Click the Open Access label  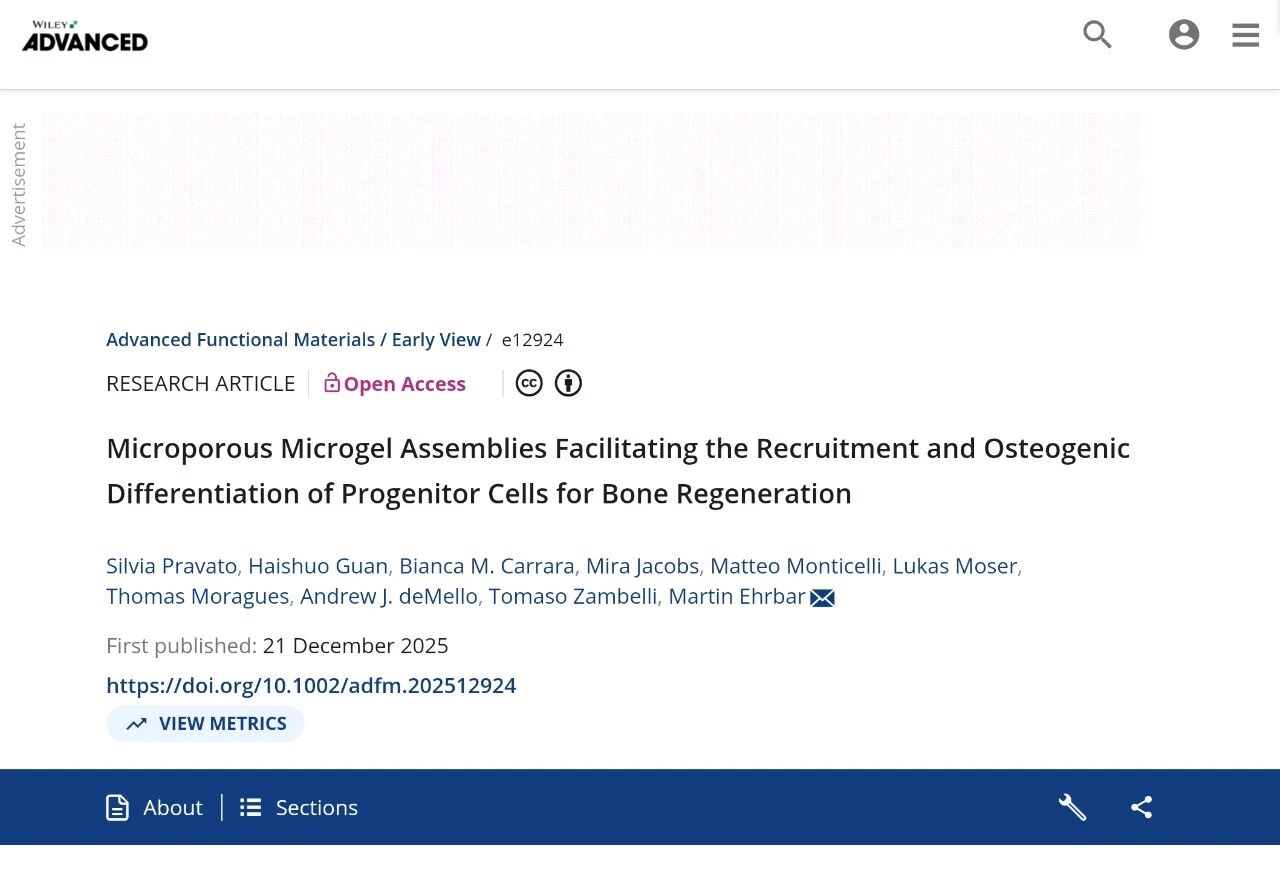(x=395, y=384)
